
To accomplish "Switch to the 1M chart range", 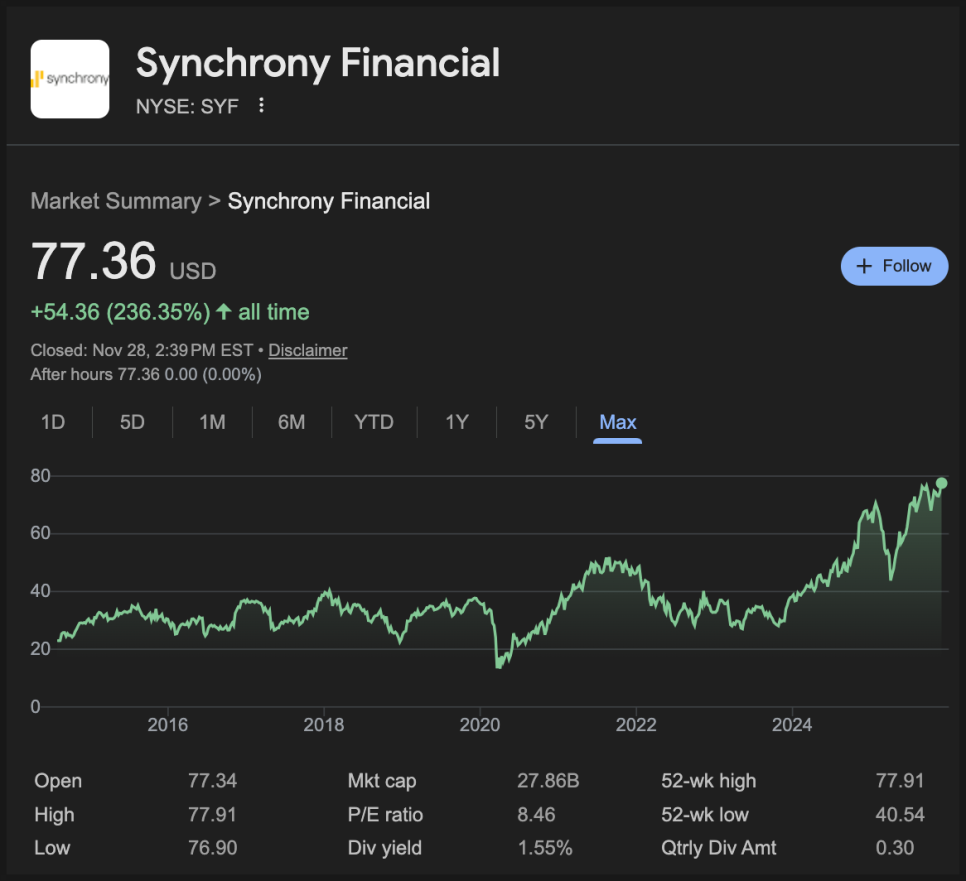I will click(212, 422).
